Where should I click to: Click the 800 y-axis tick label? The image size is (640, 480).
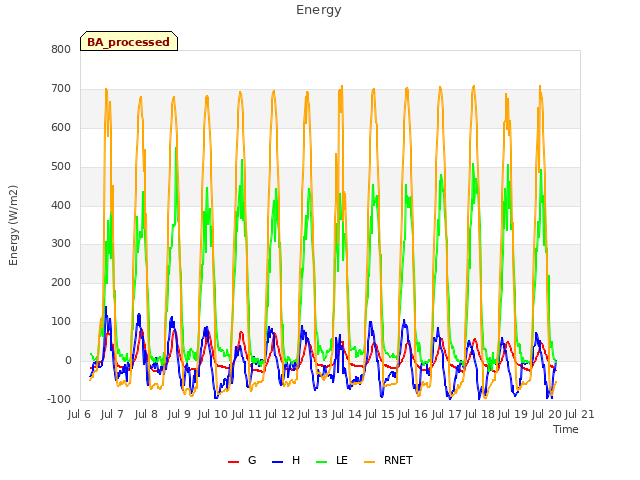tap(61, 50)
